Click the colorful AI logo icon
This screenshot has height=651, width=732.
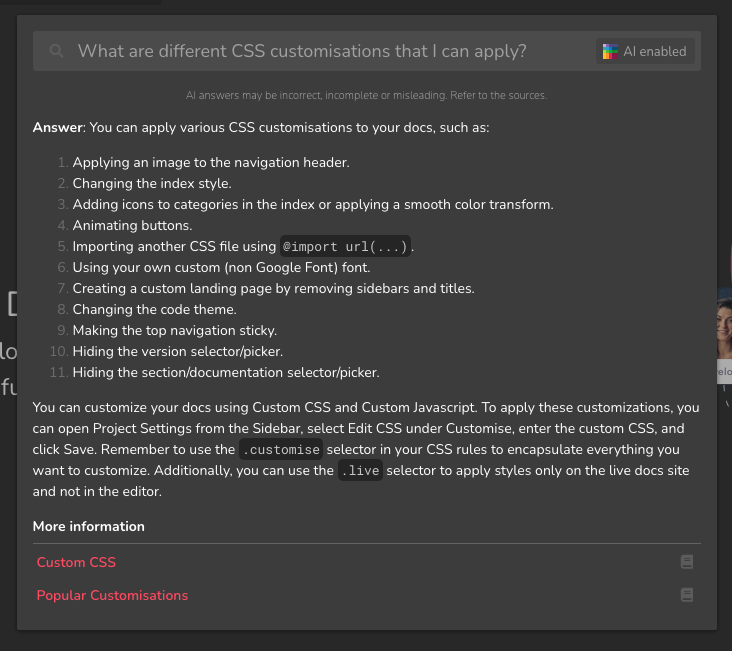(x=610, y=52)
